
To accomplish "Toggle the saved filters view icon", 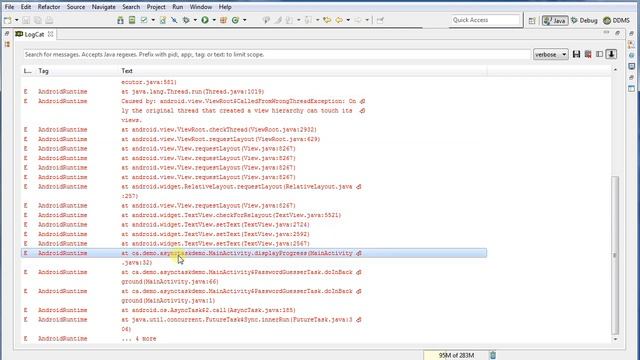I will click(x=599, y=54).
